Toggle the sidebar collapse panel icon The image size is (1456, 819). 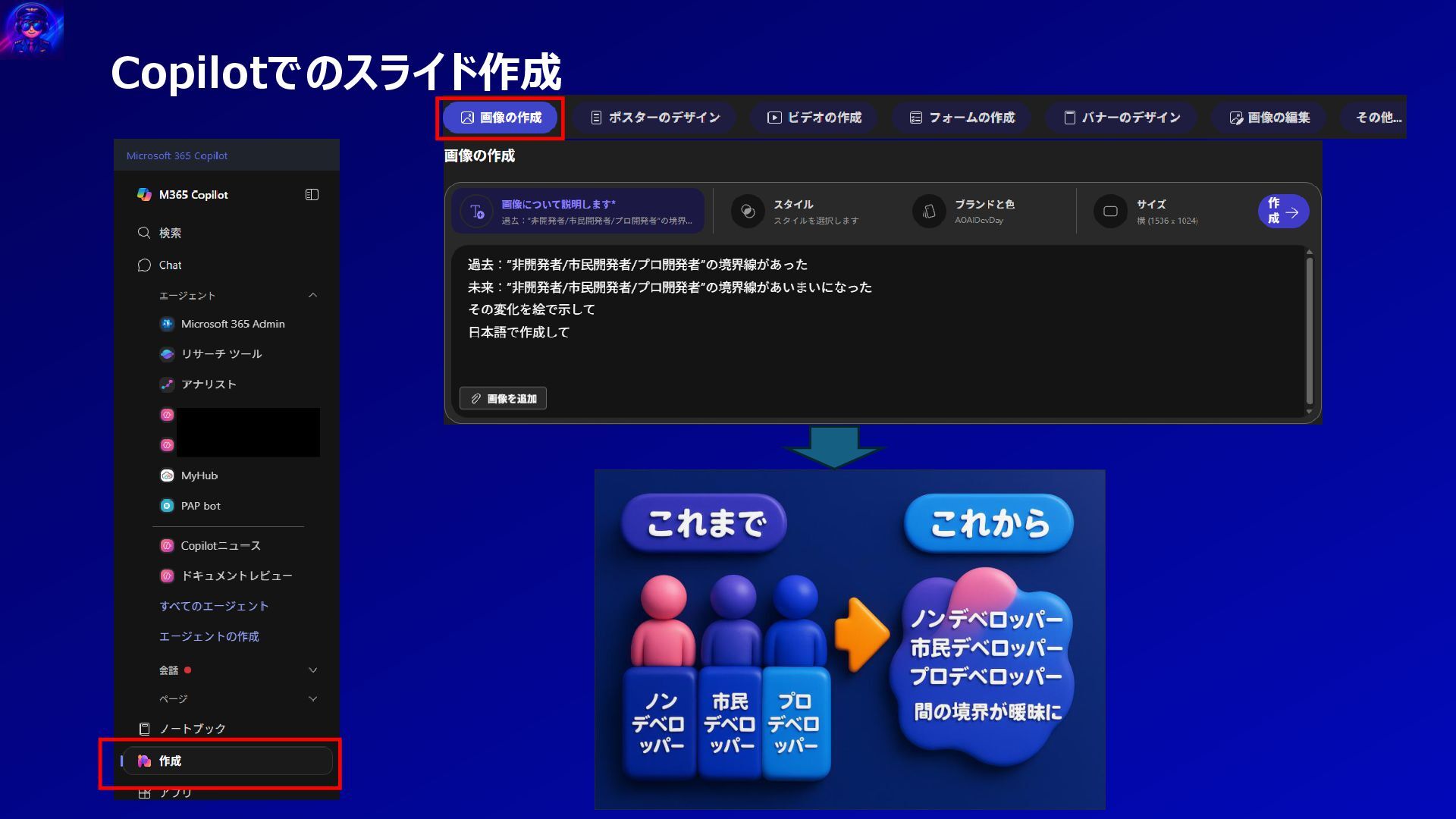tap(312, 195)
